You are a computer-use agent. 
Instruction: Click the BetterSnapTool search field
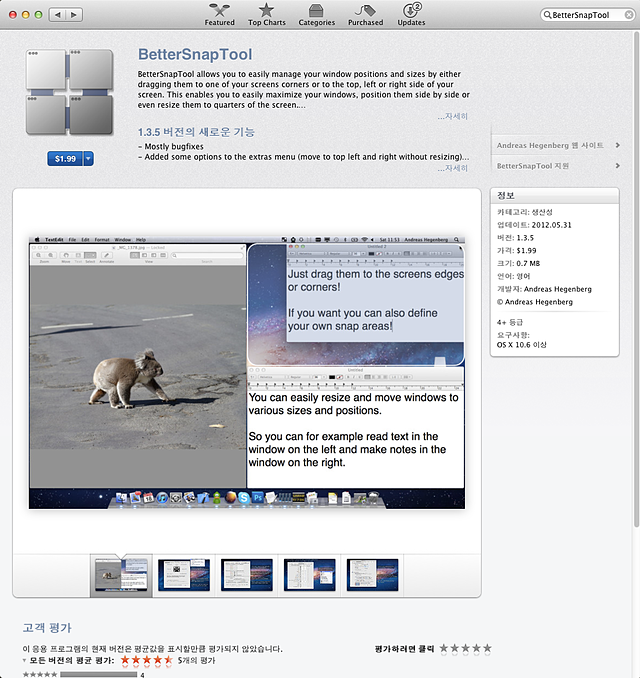(587, 15)
